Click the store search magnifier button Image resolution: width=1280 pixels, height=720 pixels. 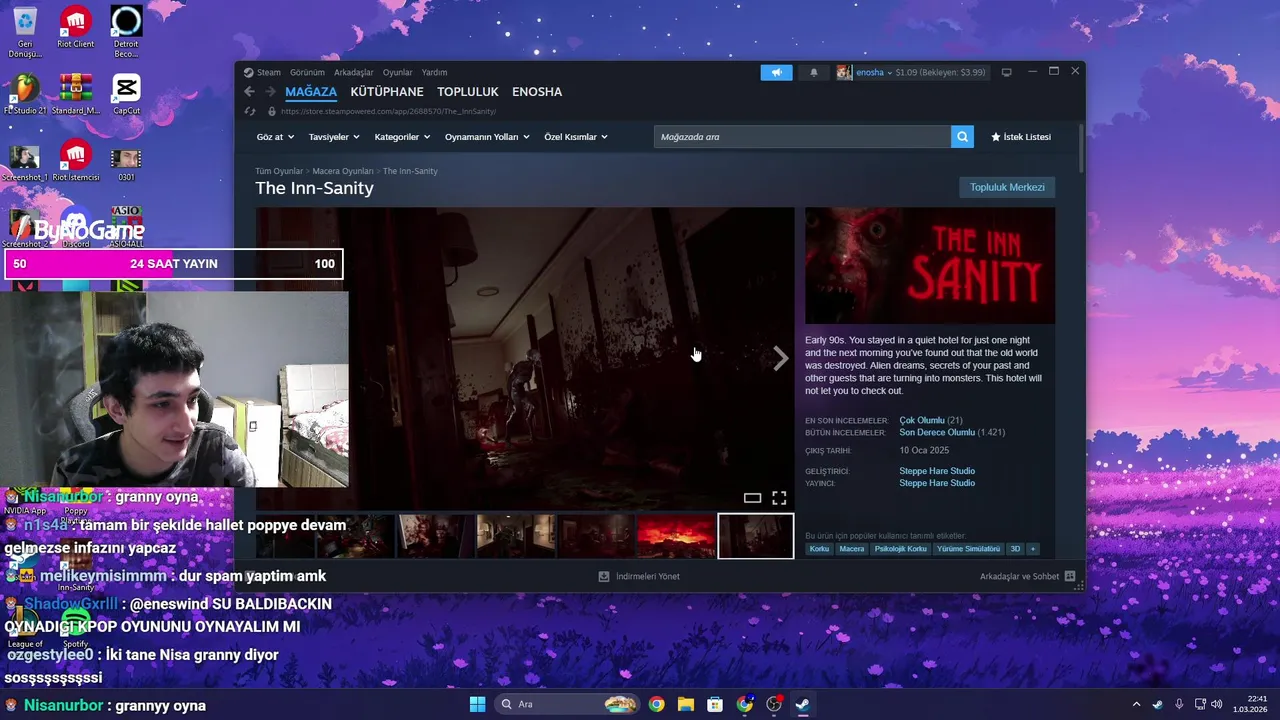pos(962,137)
